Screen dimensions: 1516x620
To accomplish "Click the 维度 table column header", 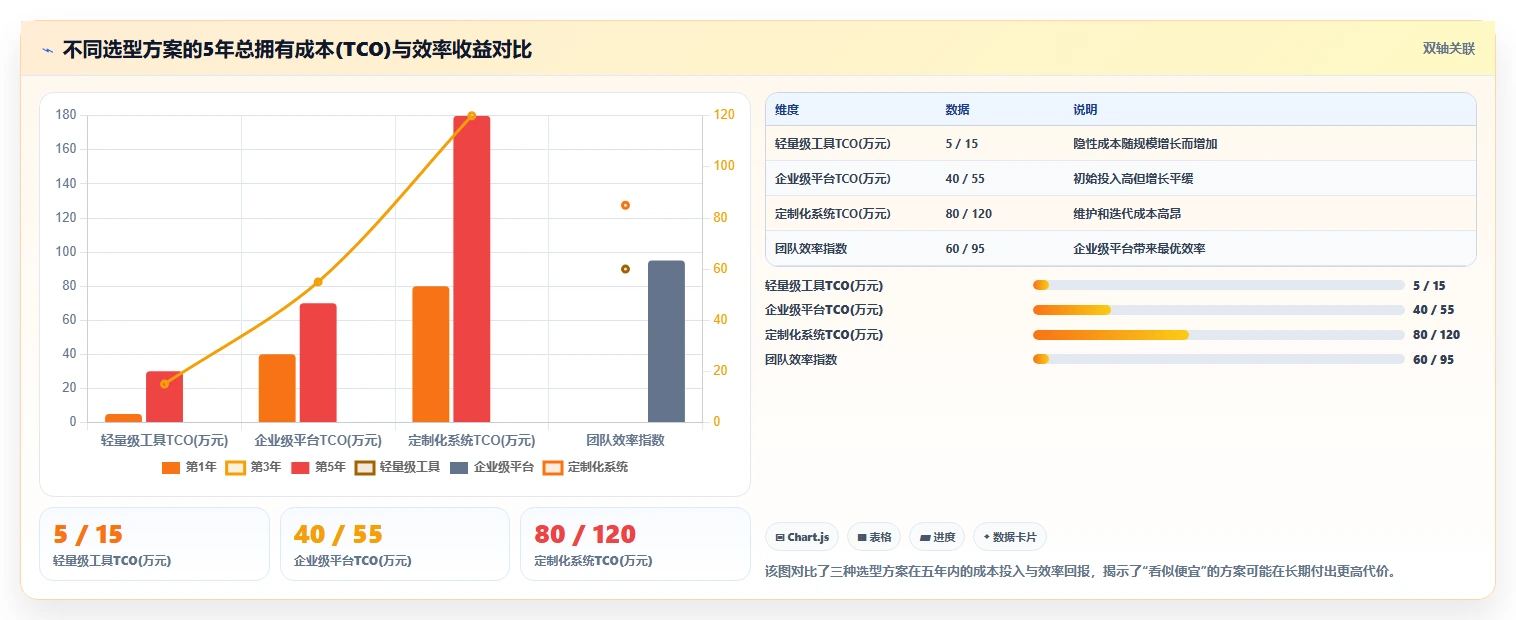I will [x=787, y=110].
